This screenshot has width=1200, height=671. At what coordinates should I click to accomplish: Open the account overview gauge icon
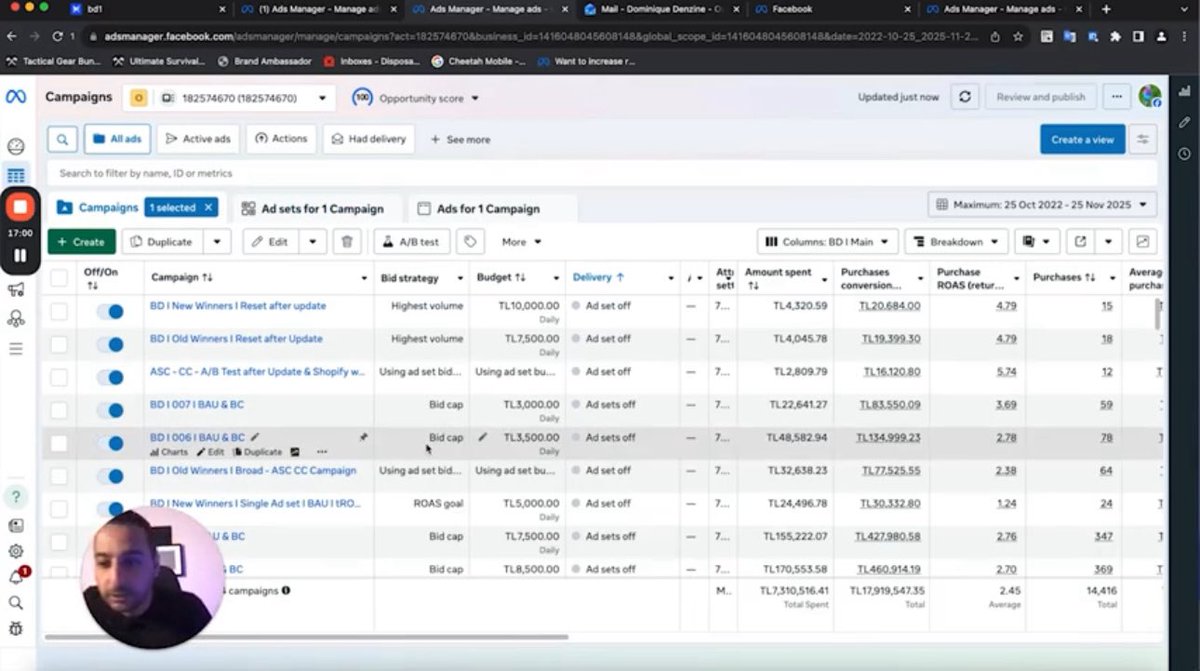pos(16,146)
